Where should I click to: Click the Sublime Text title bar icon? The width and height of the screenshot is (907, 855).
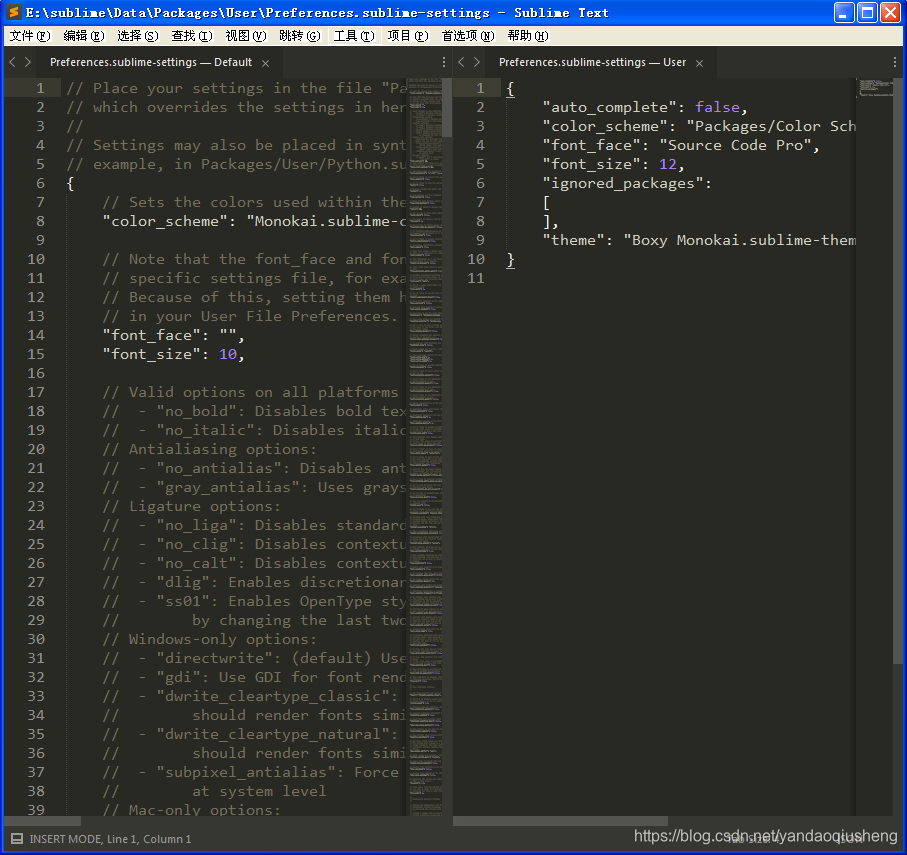tap(14, 12)
